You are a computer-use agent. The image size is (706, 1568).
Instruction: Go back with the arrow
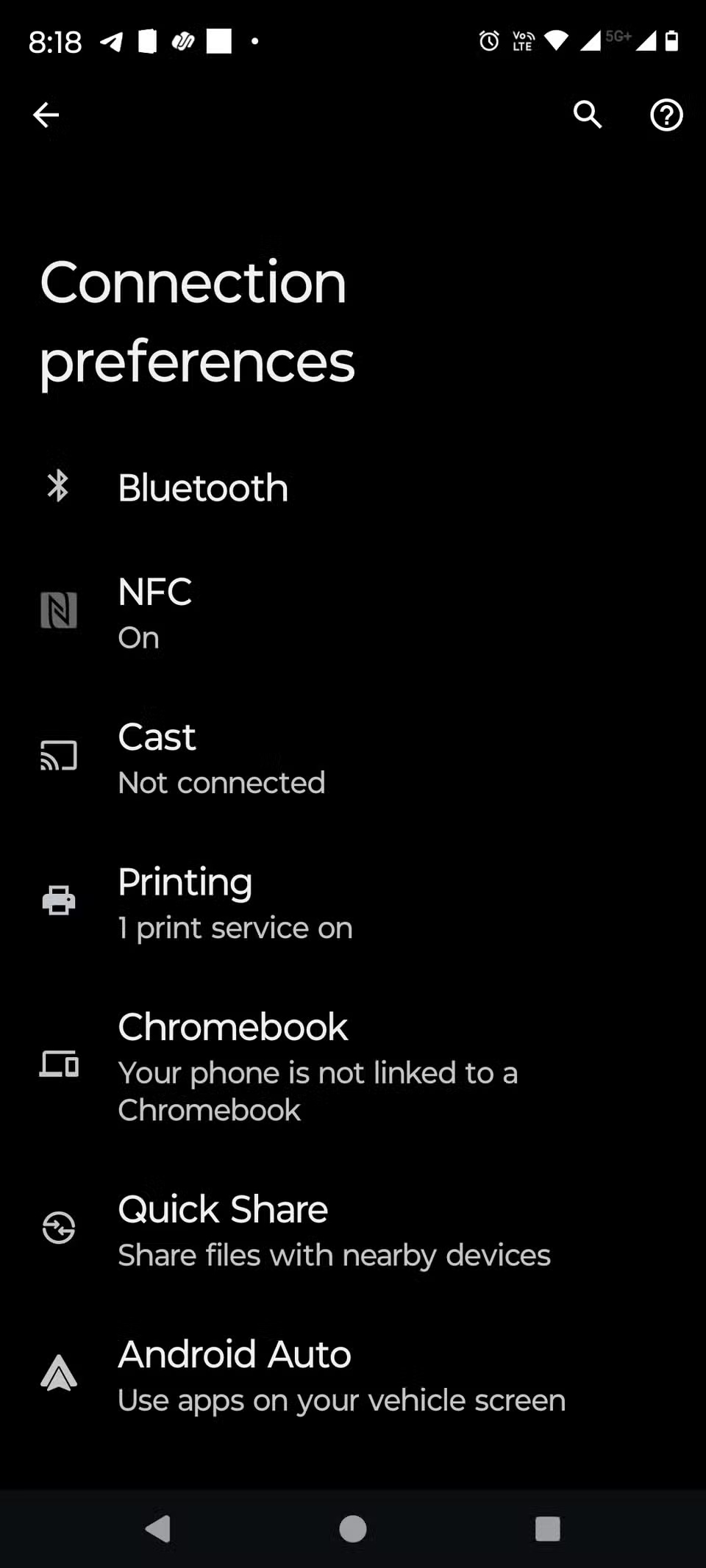coord(46,115)
